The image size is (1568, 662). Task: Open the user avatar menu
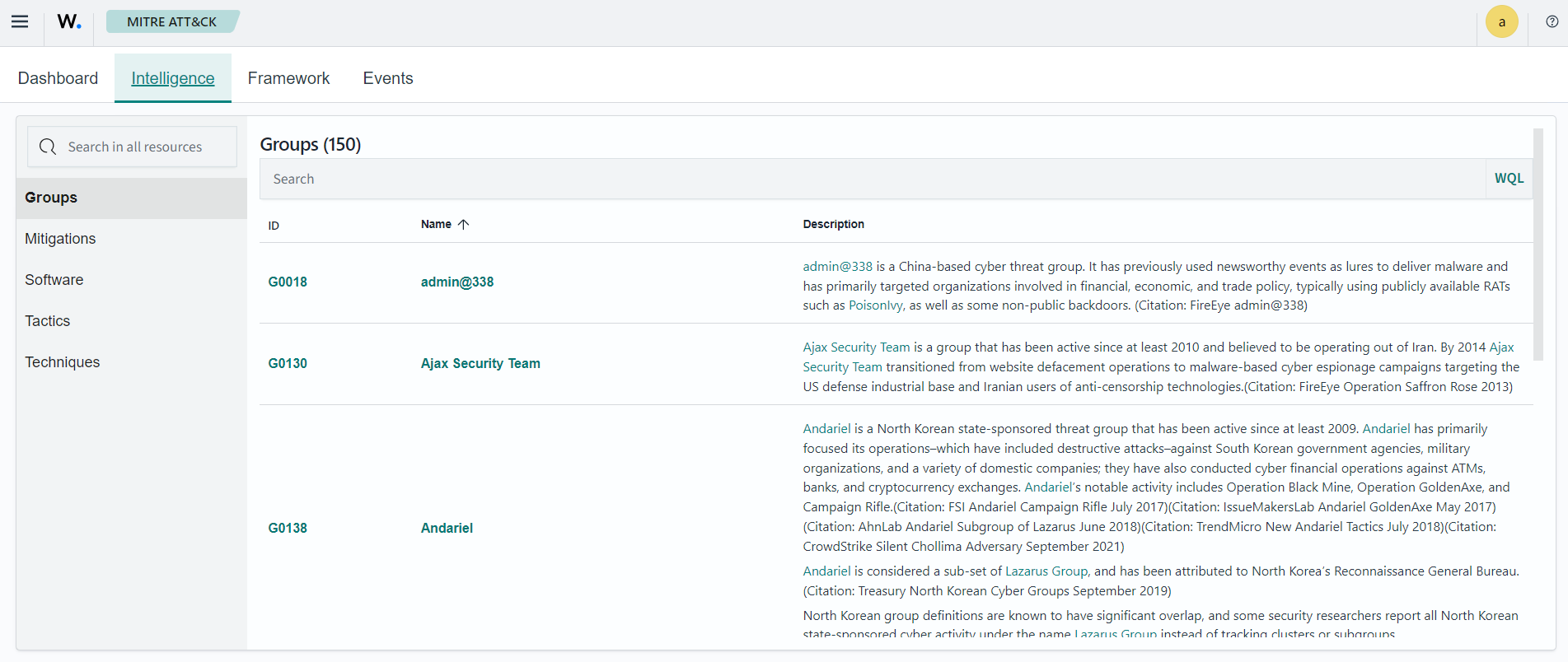(1501, 22)
